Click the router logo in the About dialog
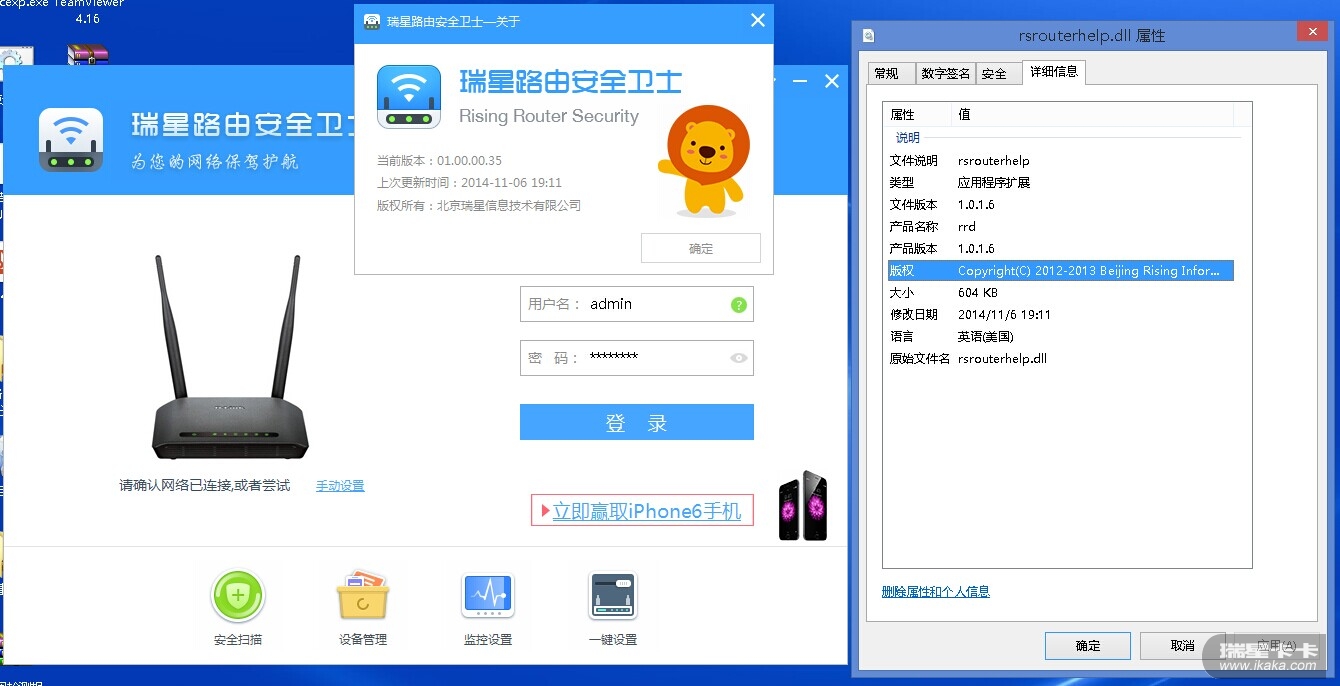The image size is (1340, 686). tap(409, 97)
